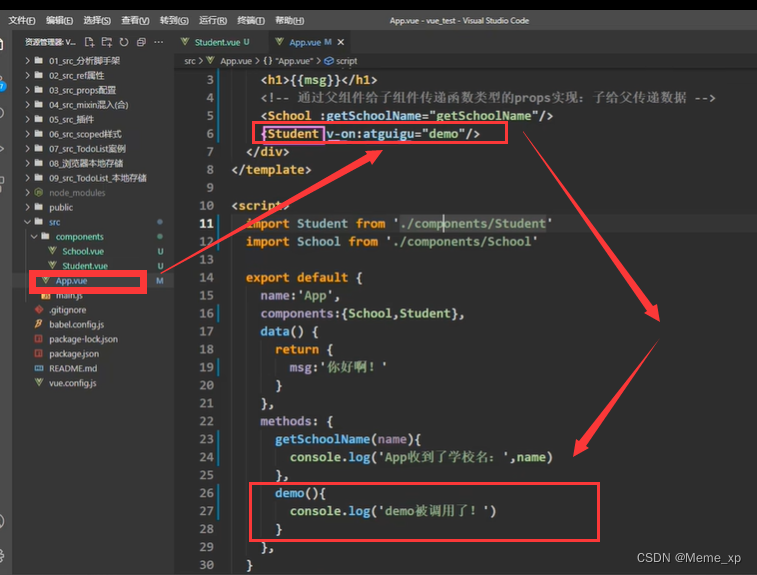Open babel.config.js in the file tree
Image resolution: width=757 pixels, height=575 pixels.
coord(76,324)
